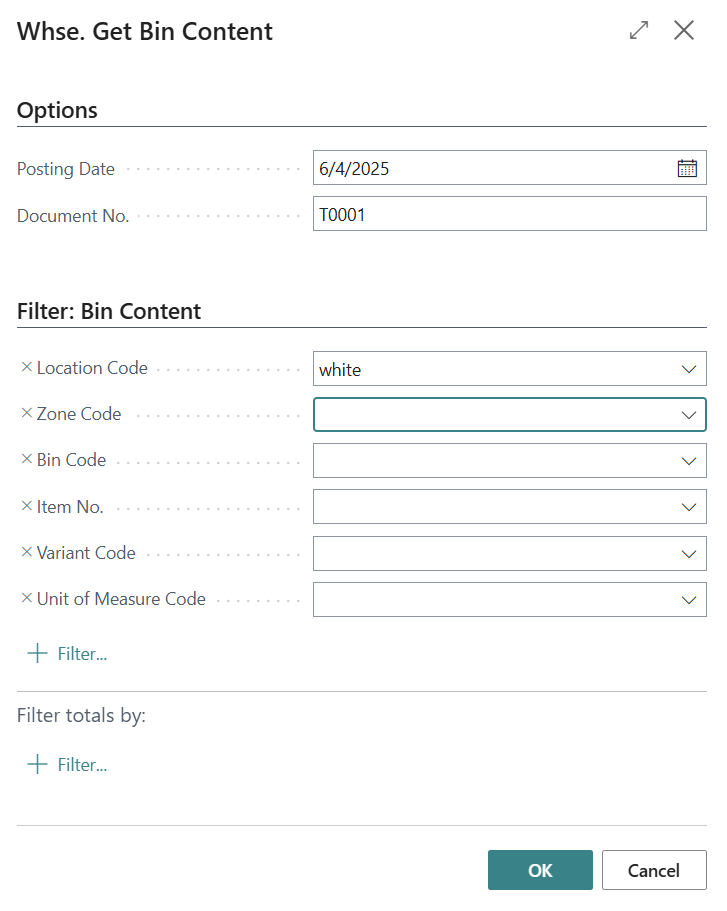Expand the Unit of Measure Code dropdown
This screenshot has width=727, height=911.
click(x=688, y=600)
